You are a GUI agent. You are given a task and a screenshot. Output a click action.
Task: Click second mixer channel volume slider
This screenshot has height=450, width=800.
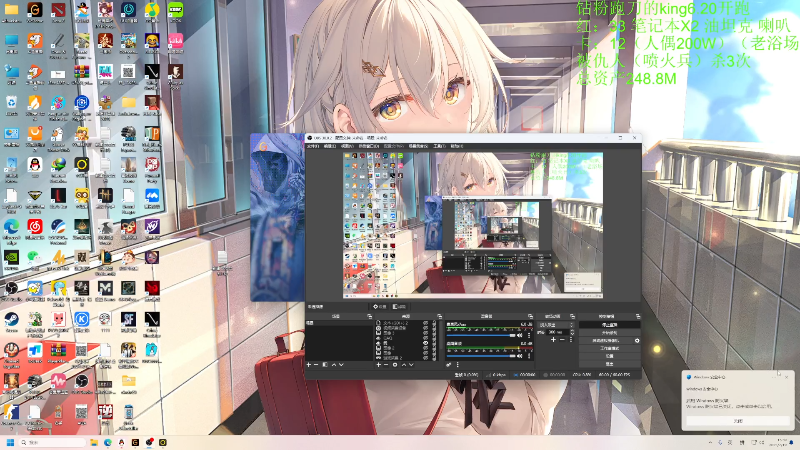[x=481, y=356]
